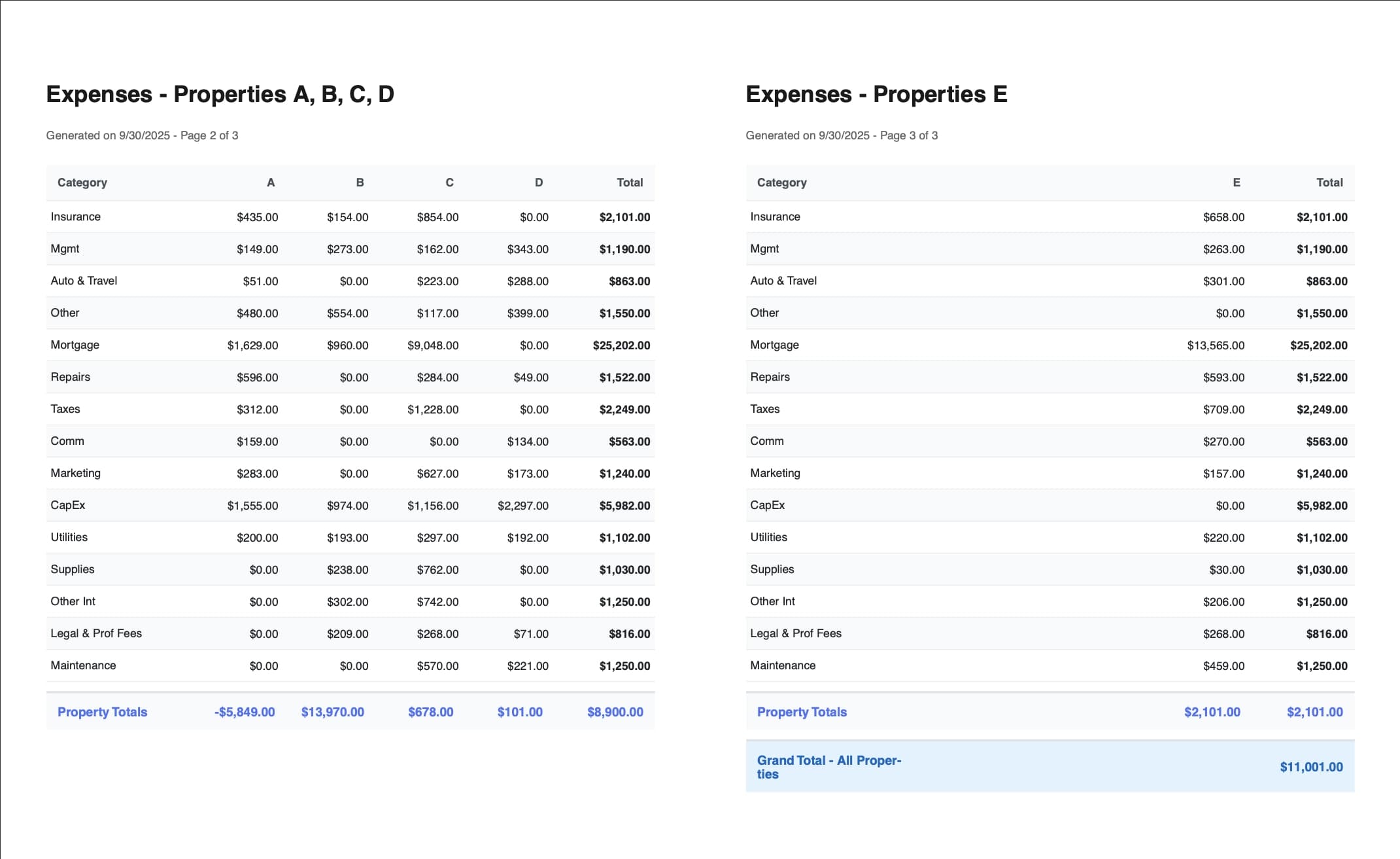Viewport: 1400px width, 859px height.
Task: Click the E column header on page 3
Action: pos(1237,183)
